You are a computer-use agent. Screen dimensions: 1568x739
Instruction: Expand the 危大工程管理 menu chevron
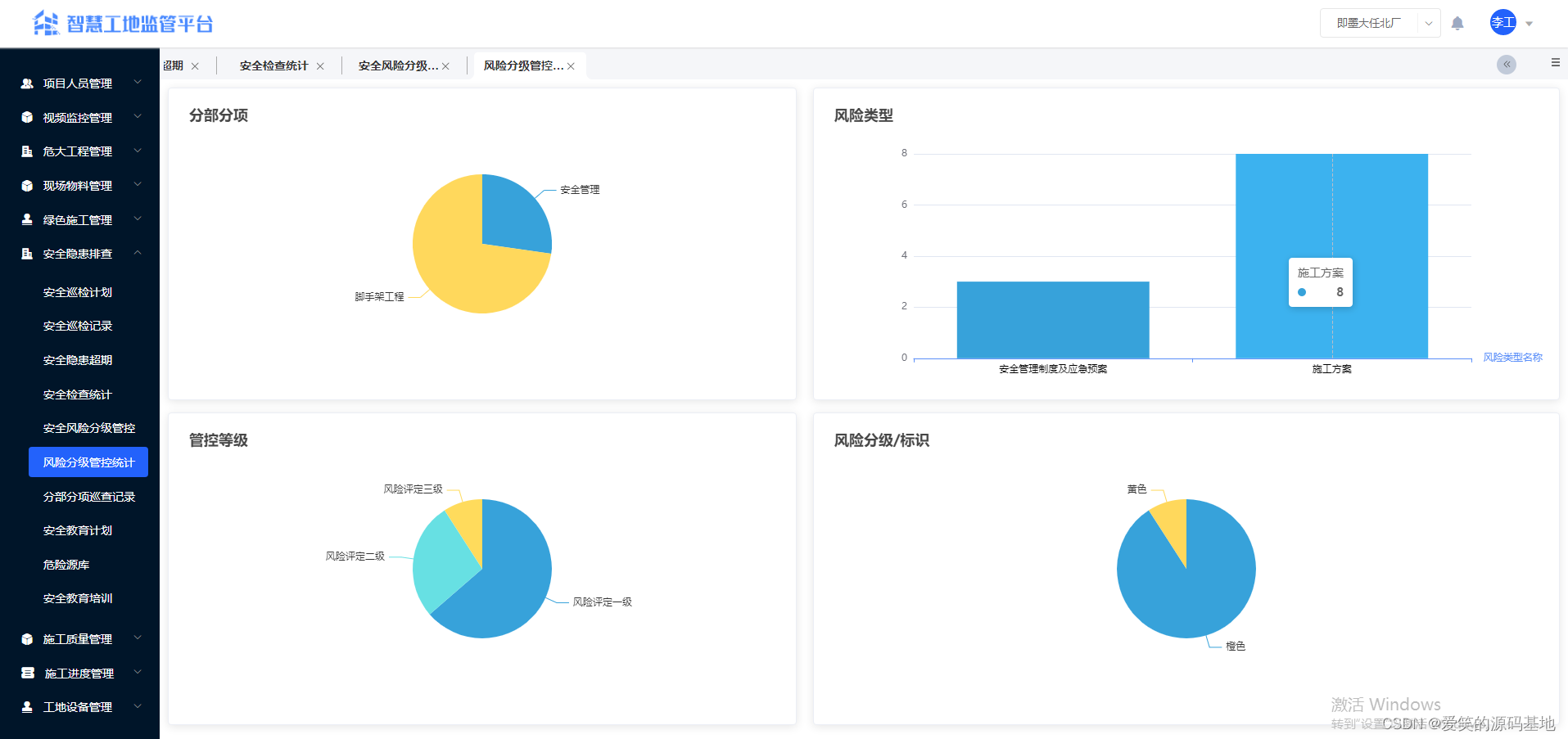coord(138,151)
